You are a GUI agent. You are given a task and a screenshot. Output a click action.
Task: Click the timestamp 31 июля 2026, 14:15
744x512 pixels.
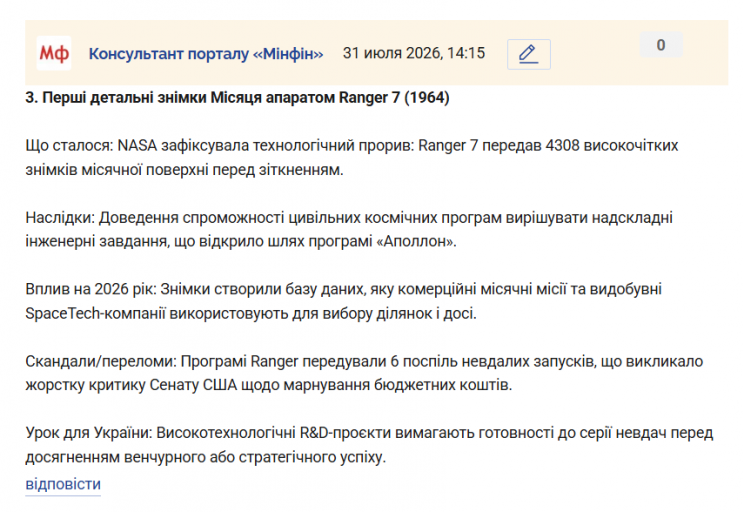(x=414, y=53)
